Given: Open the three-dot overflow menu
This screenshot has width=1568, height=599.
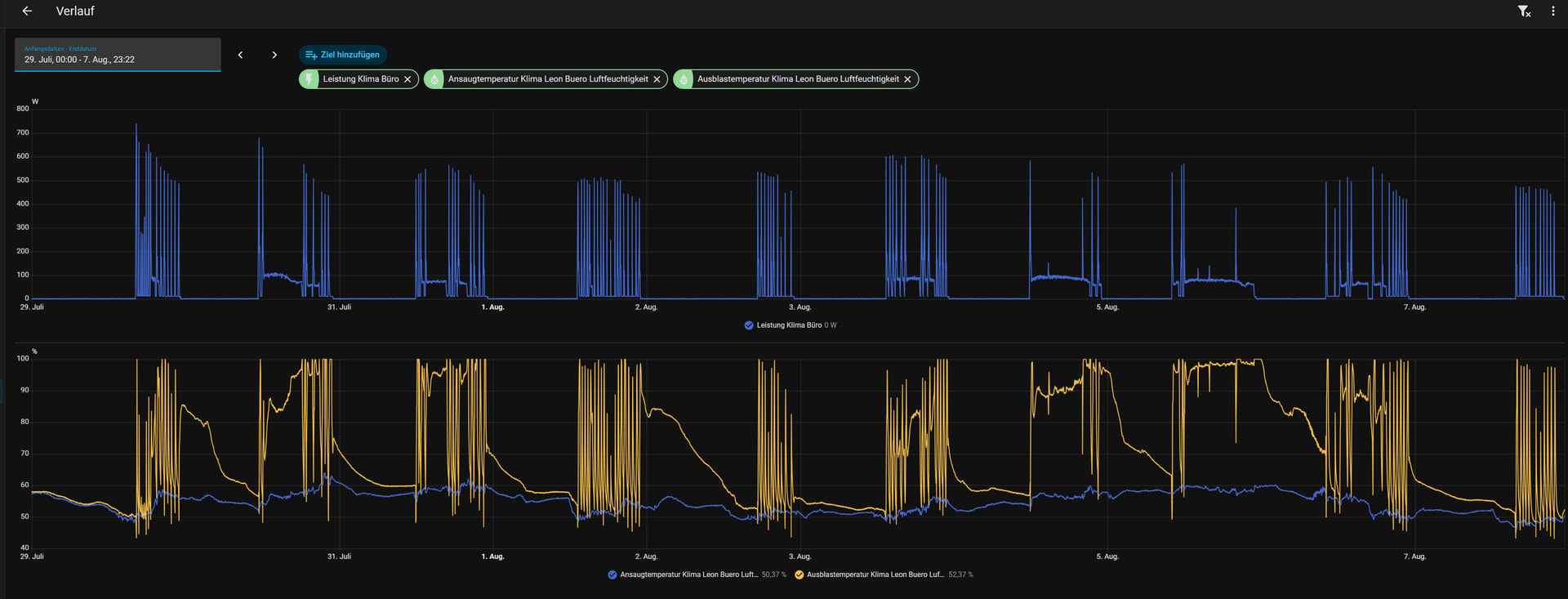Looking at the screenshot, I should [1553, 11].
